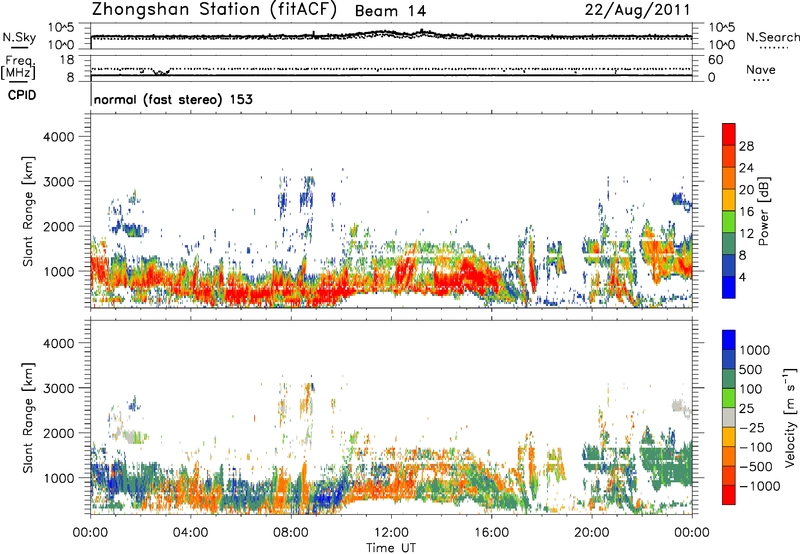Click the date '22/Aug/2011'
800x554 pixels.
[638, 10]
